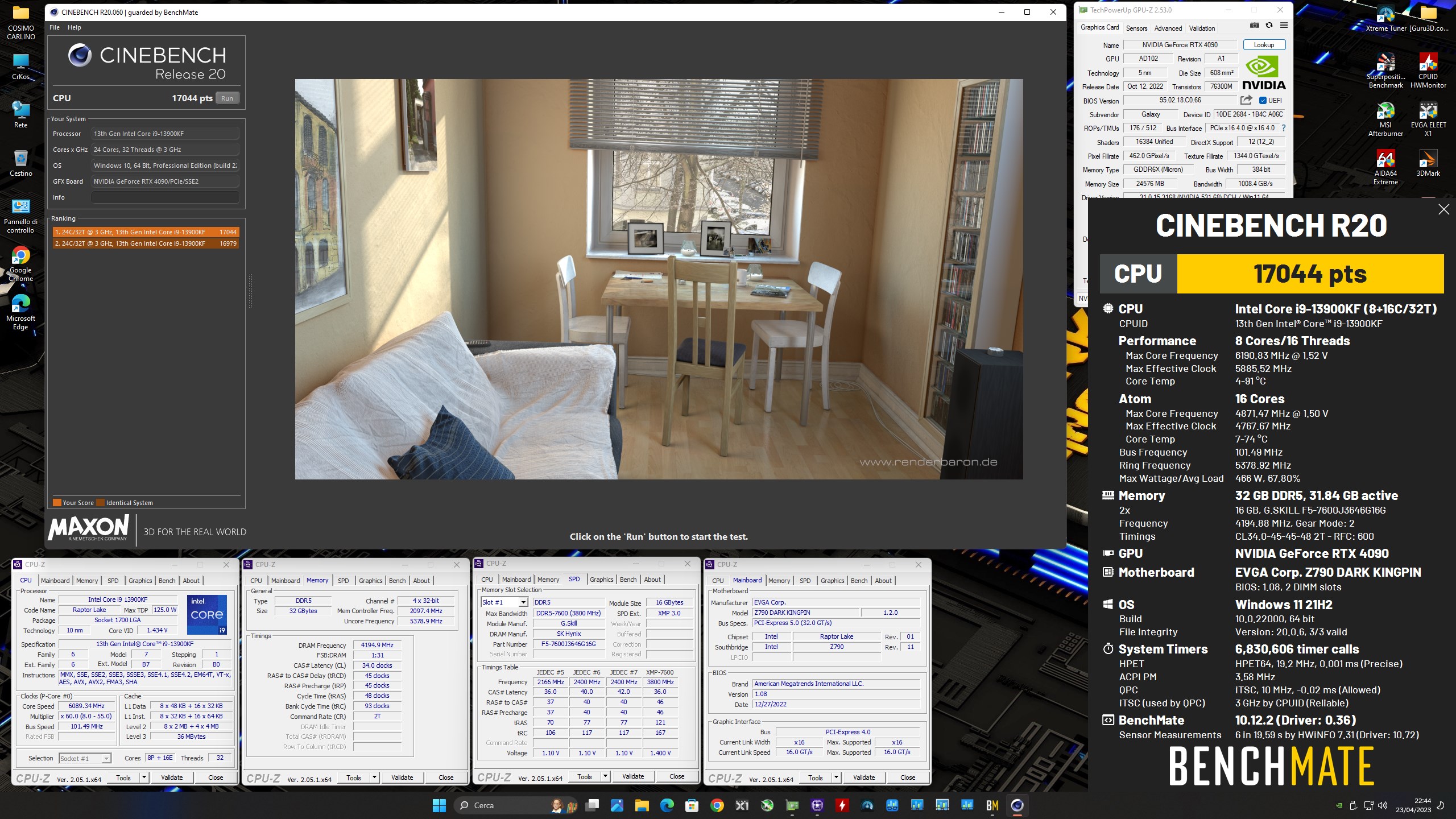Click the volume icon in system tray
1456x819 pixels.
tap(1383, 805)
